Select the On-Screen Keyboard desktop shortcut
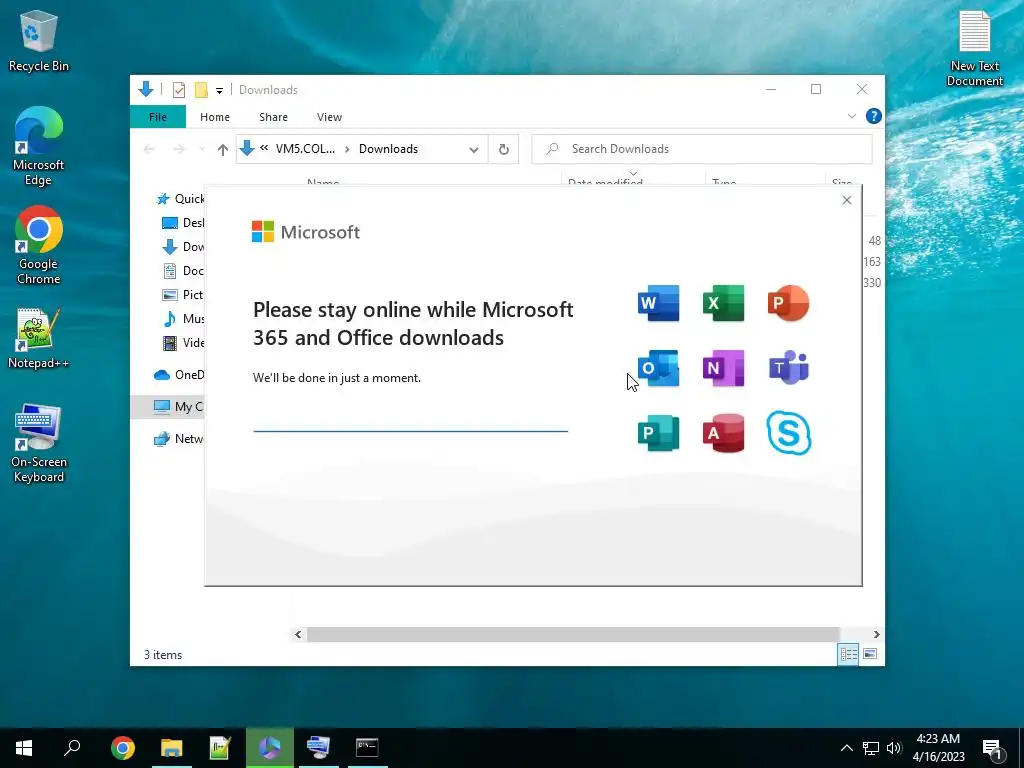This screenshot has height=768, width=1024. click(39, 443)
